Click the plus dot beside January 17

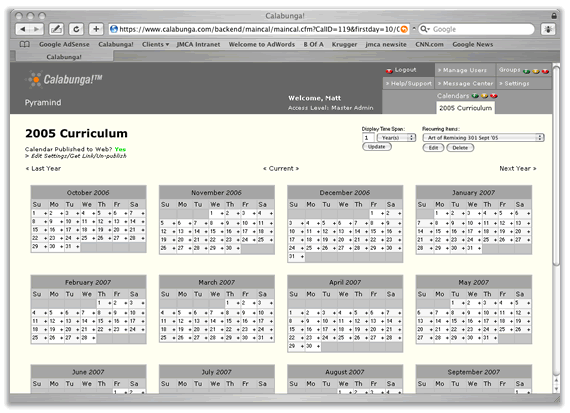tap(479, 231)
